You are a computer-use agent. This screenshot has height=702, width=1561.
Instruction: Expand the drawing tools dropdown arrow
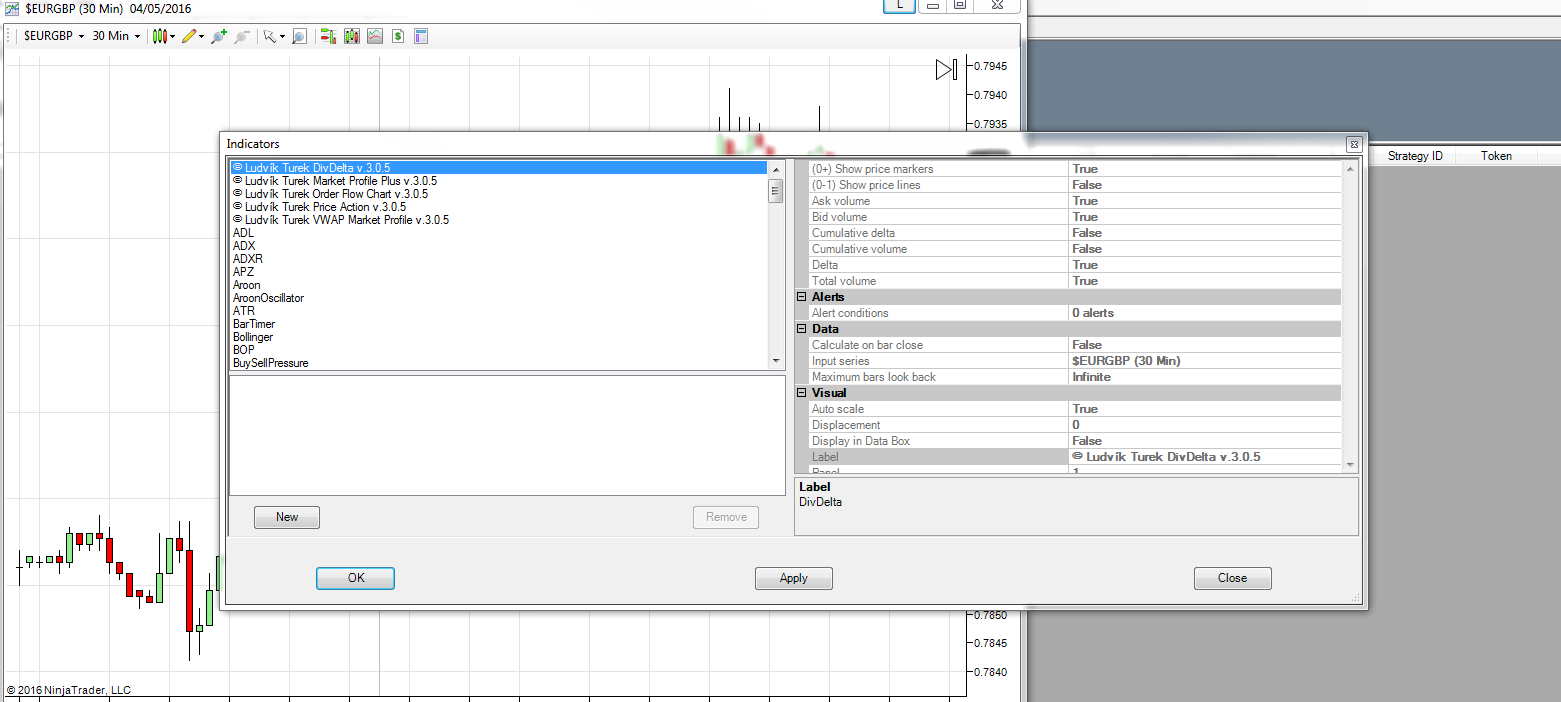[201, 37]
